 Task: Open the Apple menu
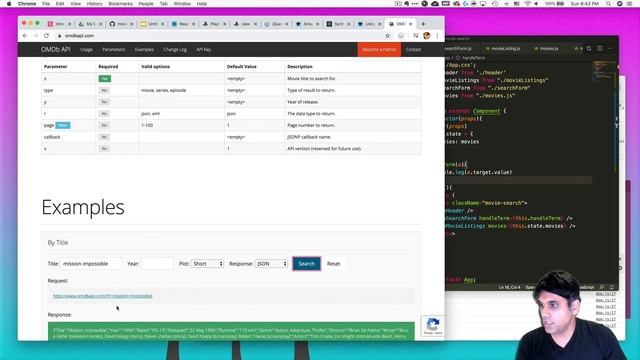coord(9,4)
